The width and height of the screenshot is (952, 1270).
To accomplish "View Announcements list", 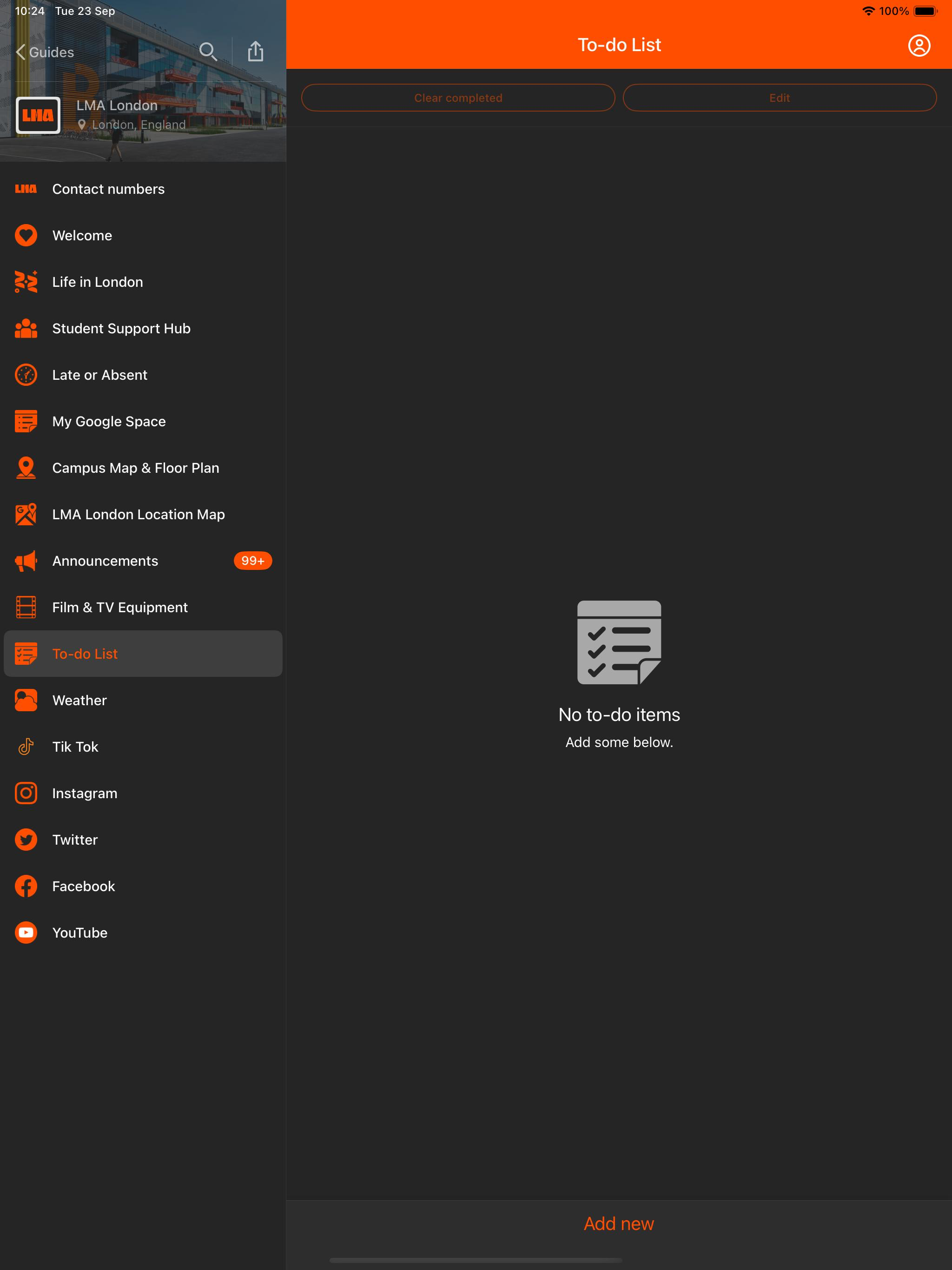I will click(x=143, y=561).
